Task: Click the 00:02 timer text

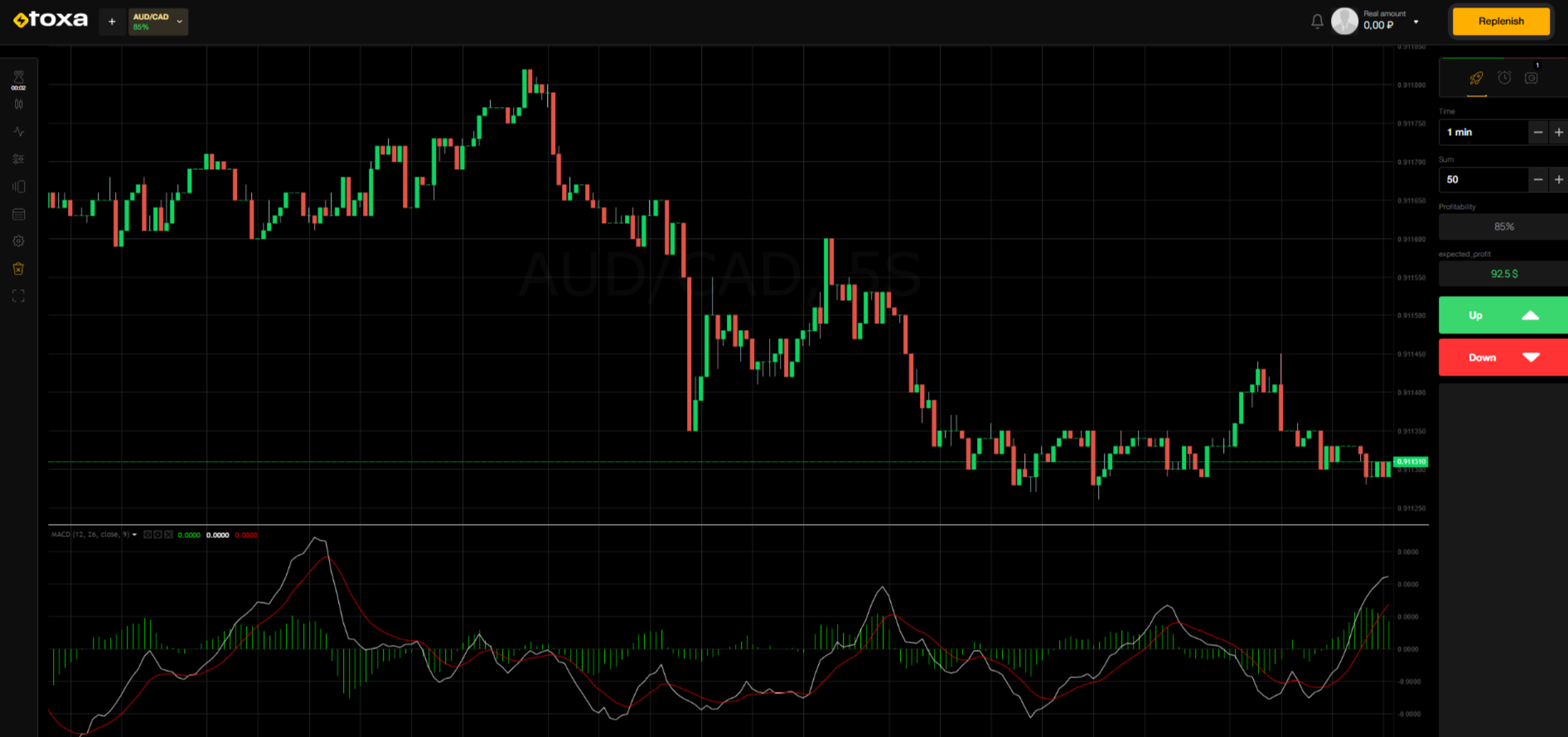Action: (18, 88)
